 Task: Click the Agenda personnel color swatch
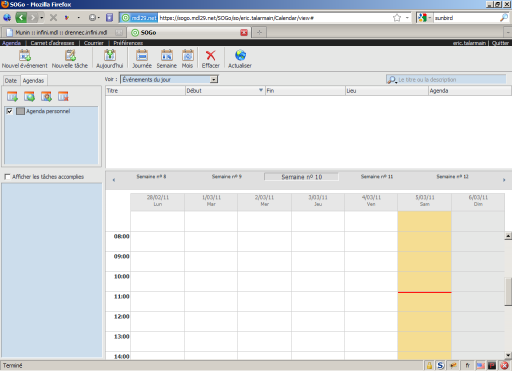(20, 111)
